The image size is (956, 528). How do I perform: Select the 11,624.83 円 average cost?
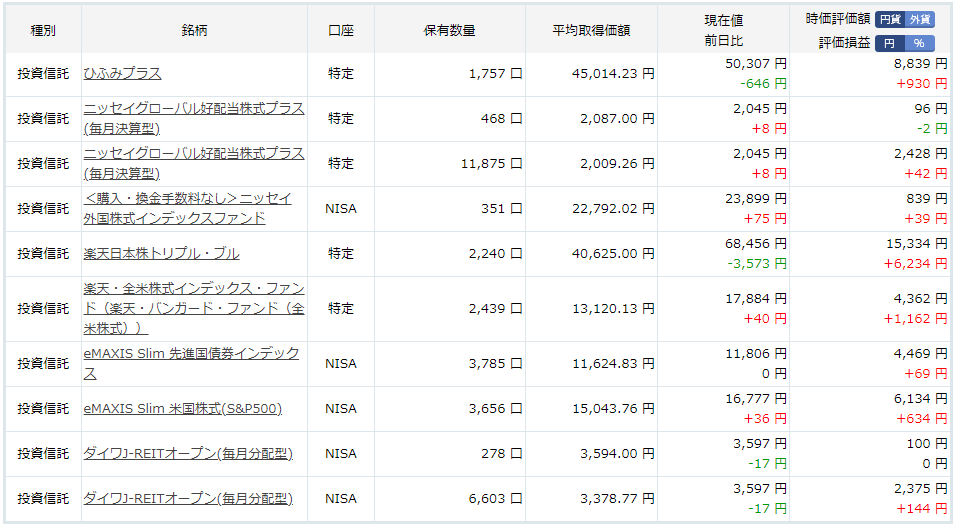[613, 363]
